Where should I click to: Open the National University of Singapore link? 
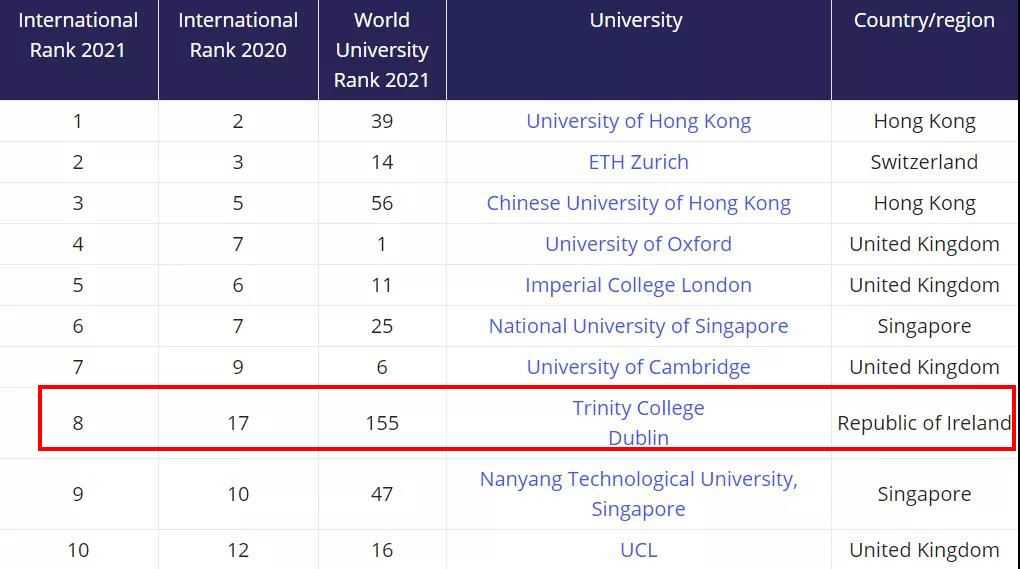pyautogui.click(x=638, y=326)
